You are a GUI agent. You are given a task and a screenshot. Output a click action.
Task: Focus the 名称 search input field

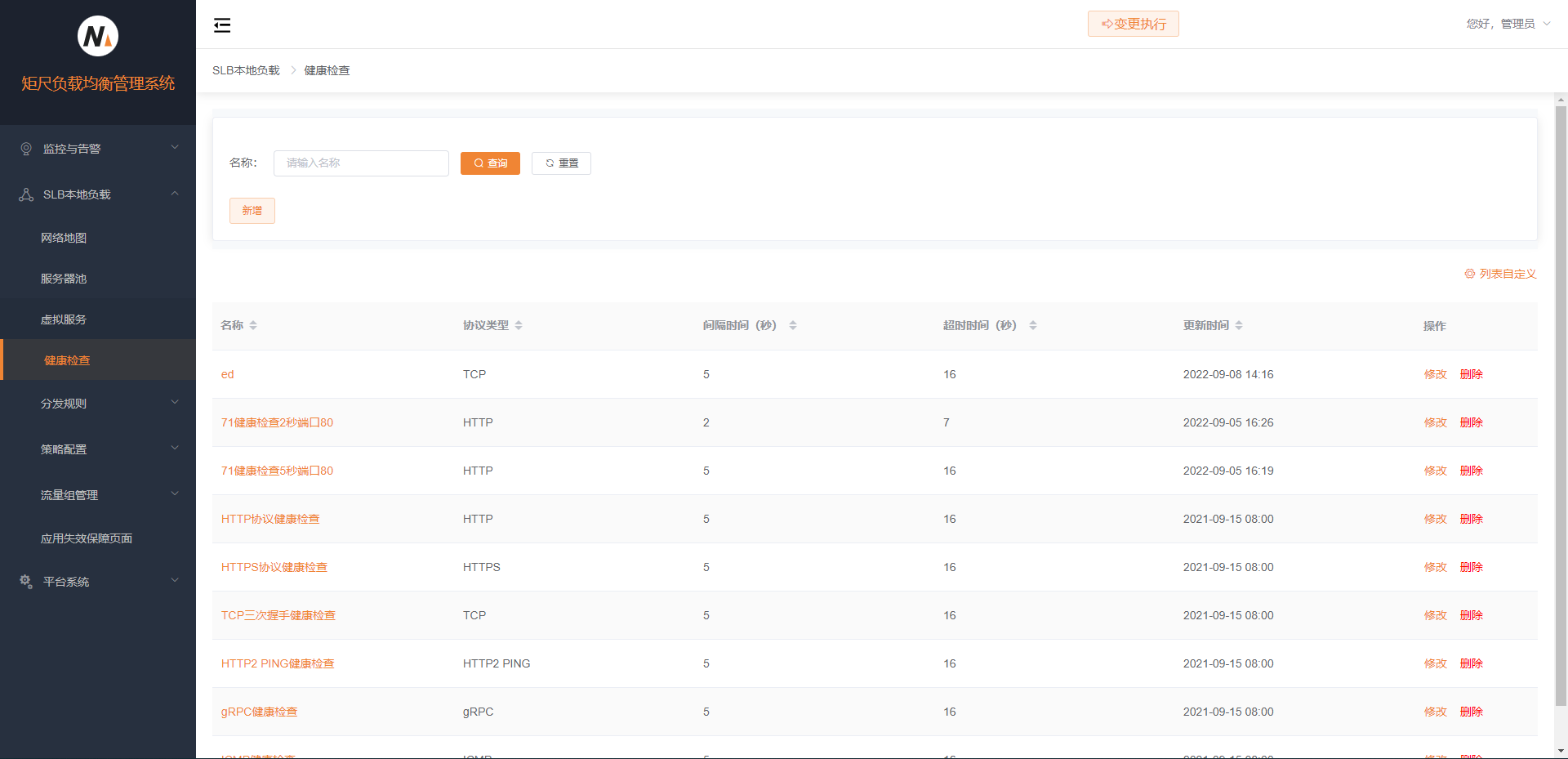[x=361, y=163]
